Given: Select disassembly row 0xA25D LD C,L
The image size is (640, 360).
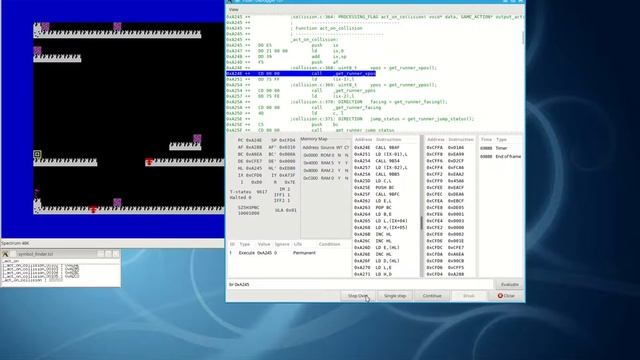Looking at the screenshot, I should (x=386, y=181).
